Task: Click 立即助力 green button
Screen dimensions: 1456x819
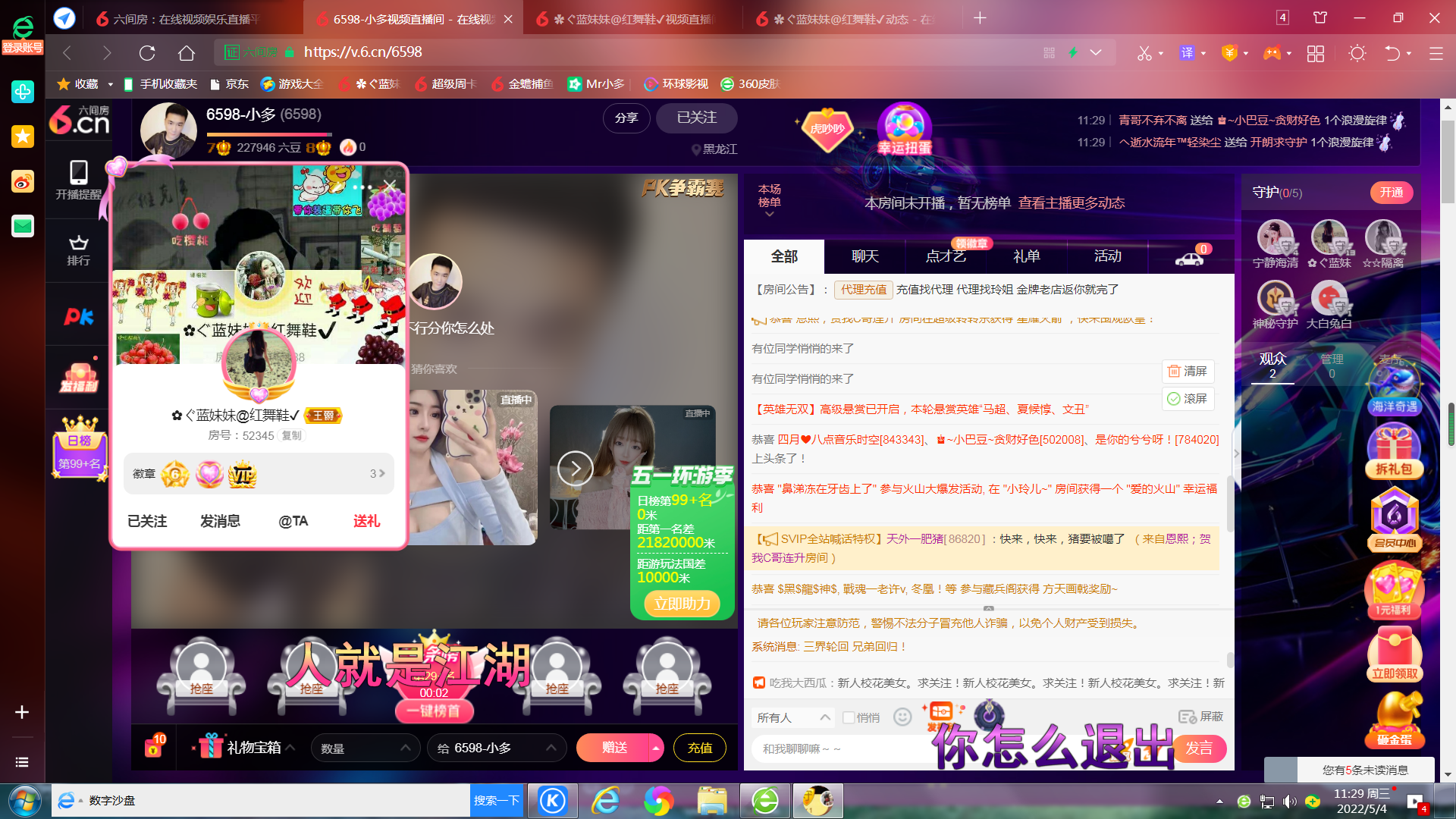Action: click(x=682, y=604)
